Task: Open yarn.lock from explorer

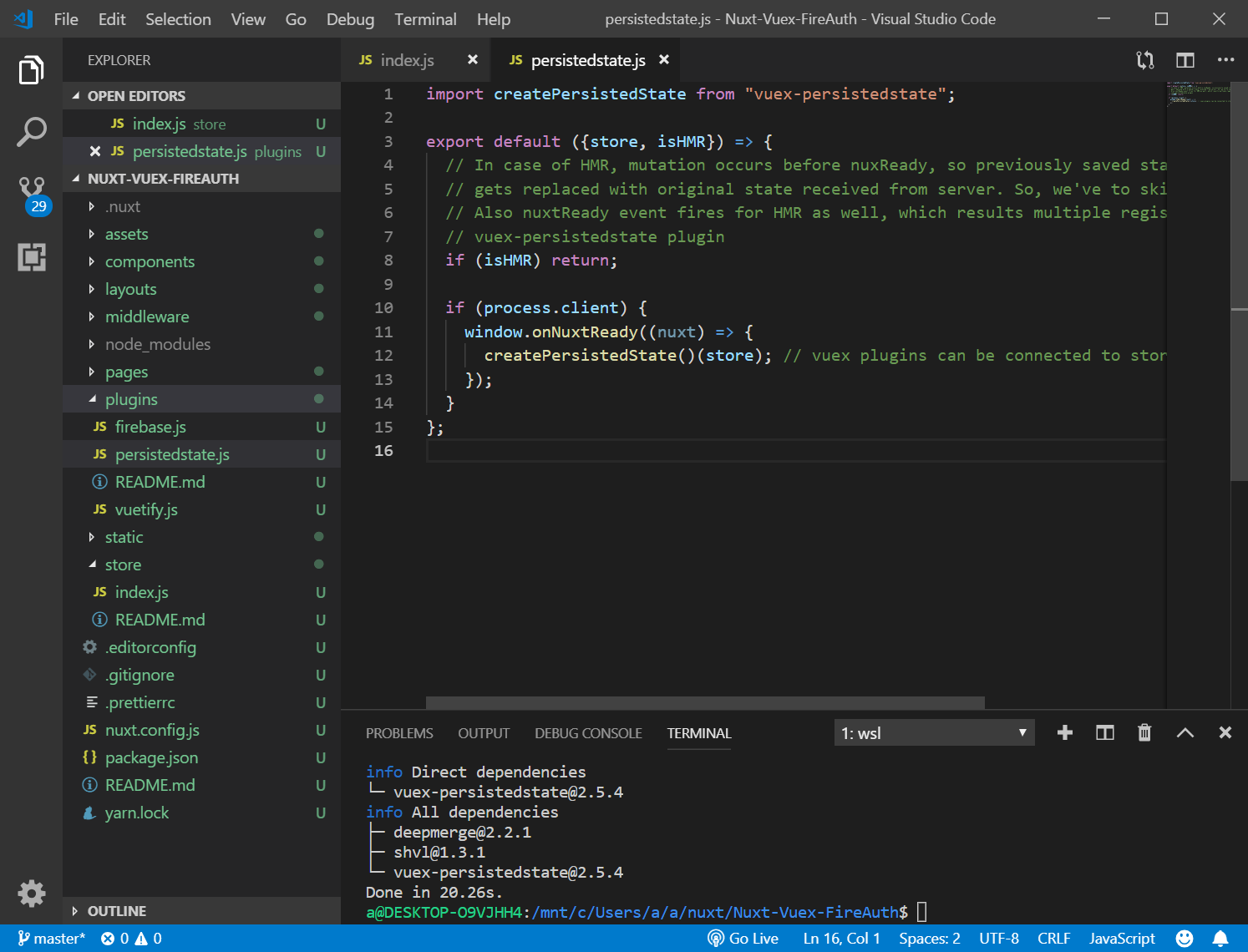Action: pos(201,813)
